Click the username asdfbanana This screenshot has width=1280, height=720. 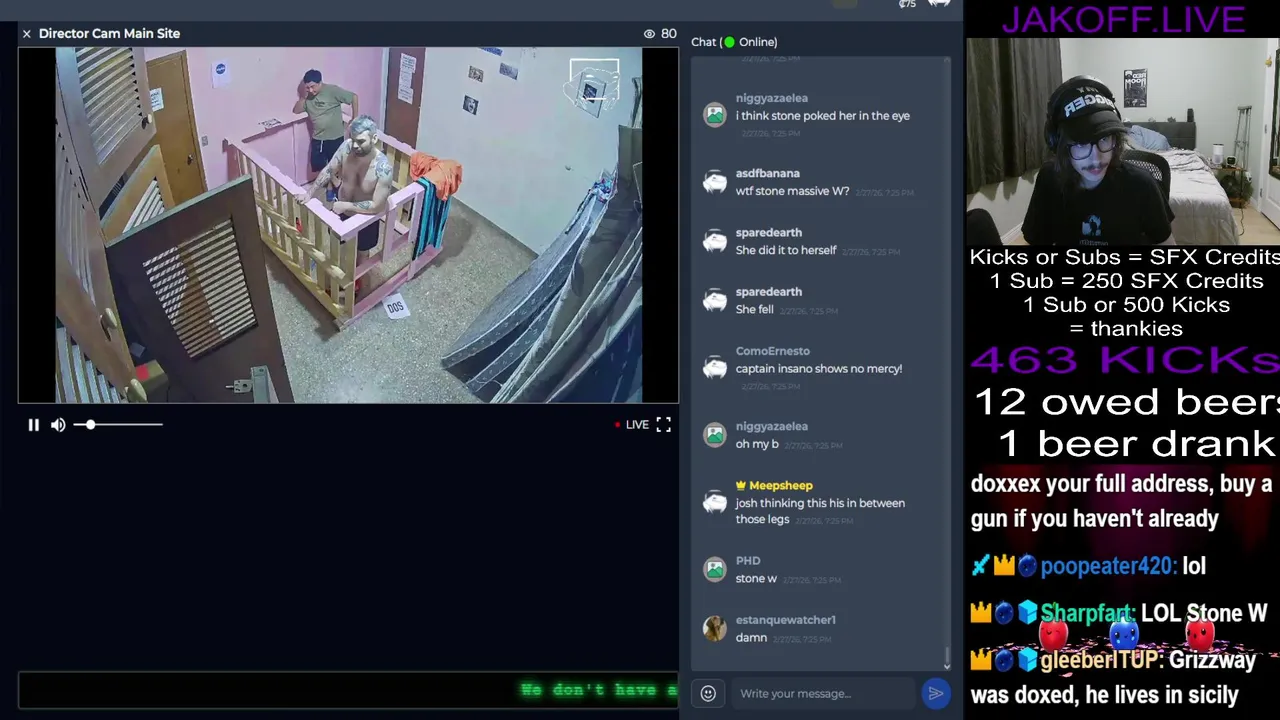(767, 173)
